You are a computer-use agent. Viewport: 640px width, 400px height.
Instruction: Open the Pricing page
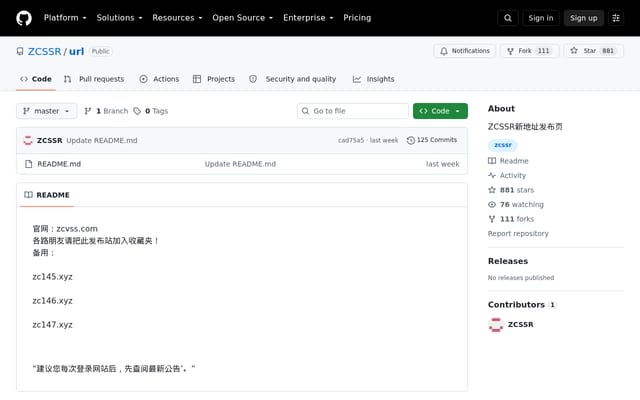click(357, 18)
